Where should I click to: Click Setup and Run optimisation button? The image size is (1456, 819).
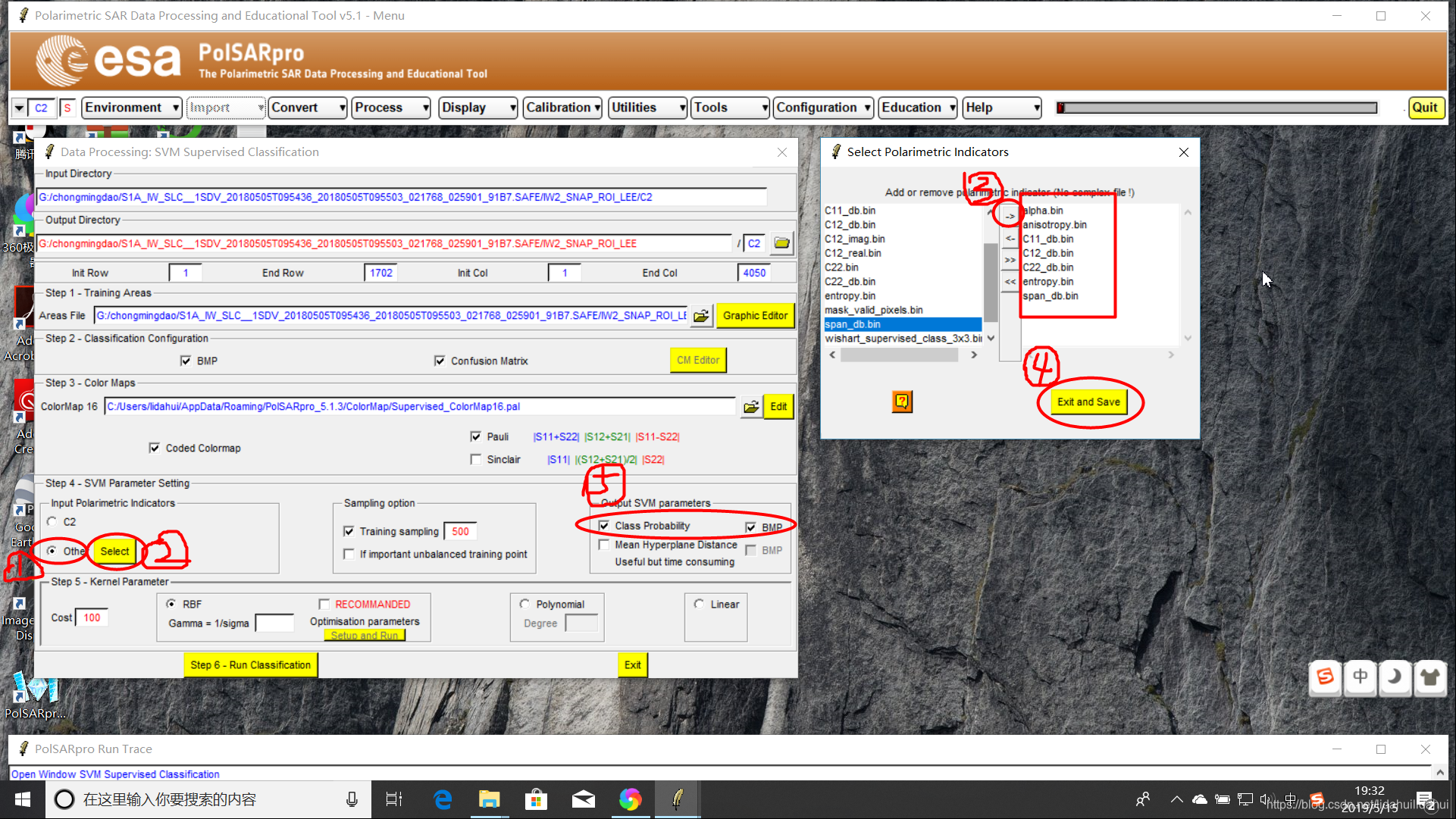click(x=364, y=636)
